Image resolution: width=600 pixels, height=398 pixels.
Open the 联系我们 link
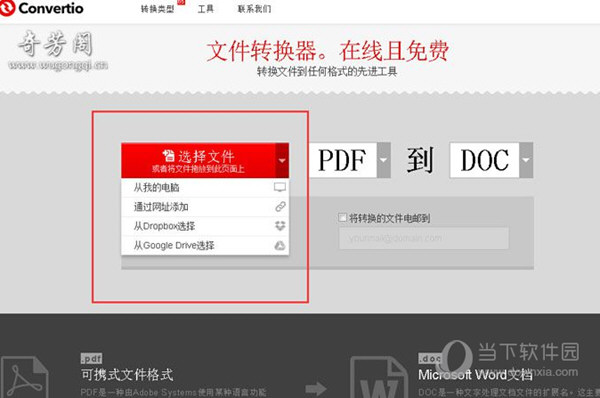pos(254,8)
